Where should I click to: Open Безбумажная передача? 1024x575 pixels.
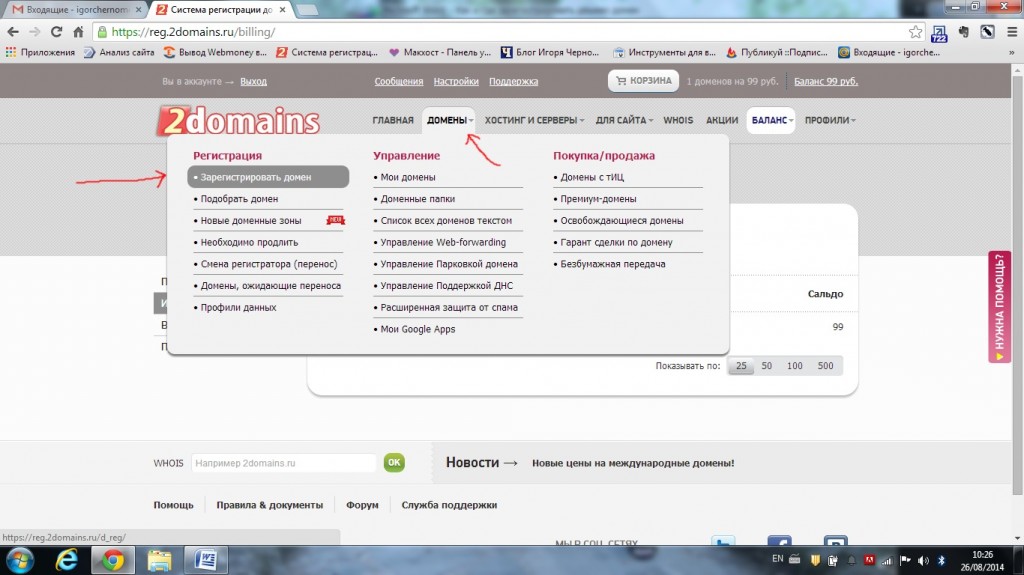pyautogui.click(x=613, y=264)
